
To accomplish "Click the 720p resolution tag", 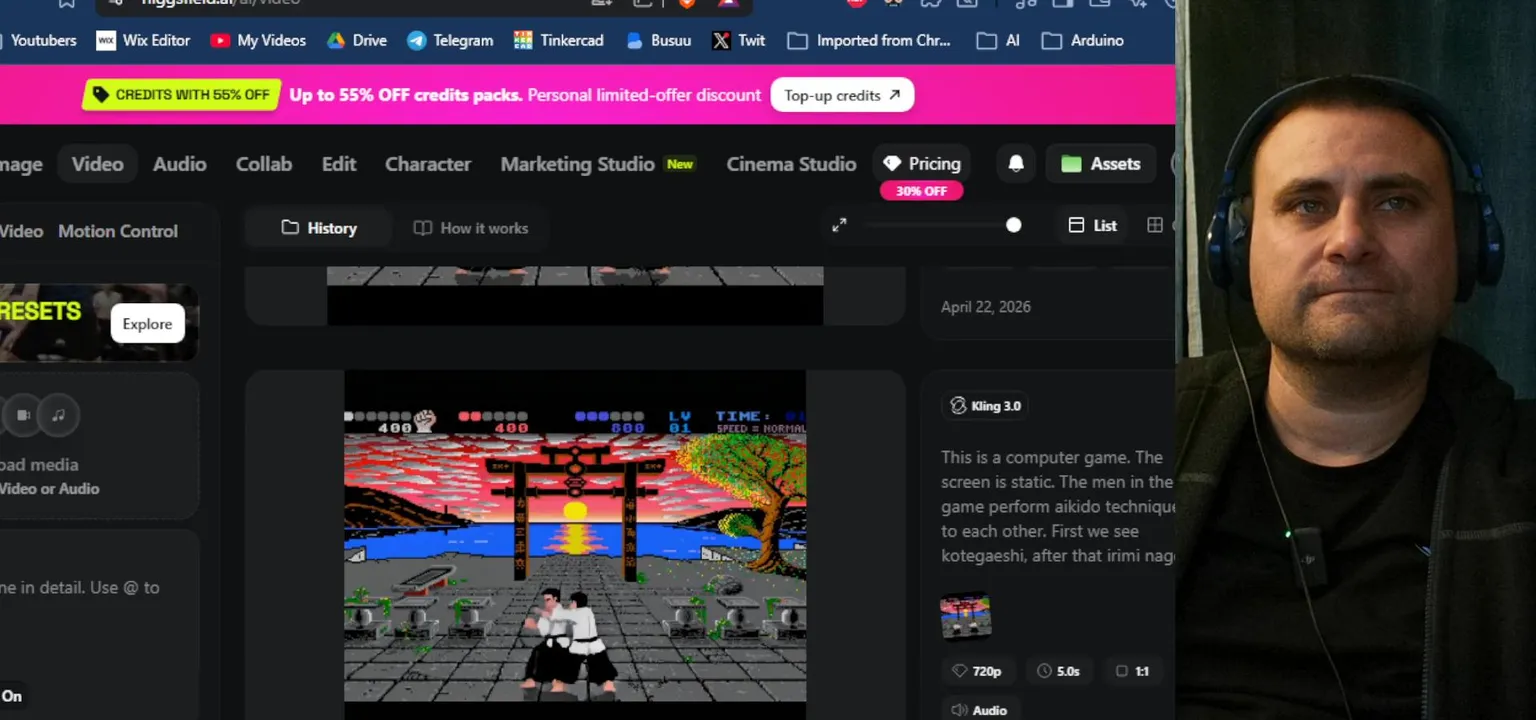I will 977,671.
